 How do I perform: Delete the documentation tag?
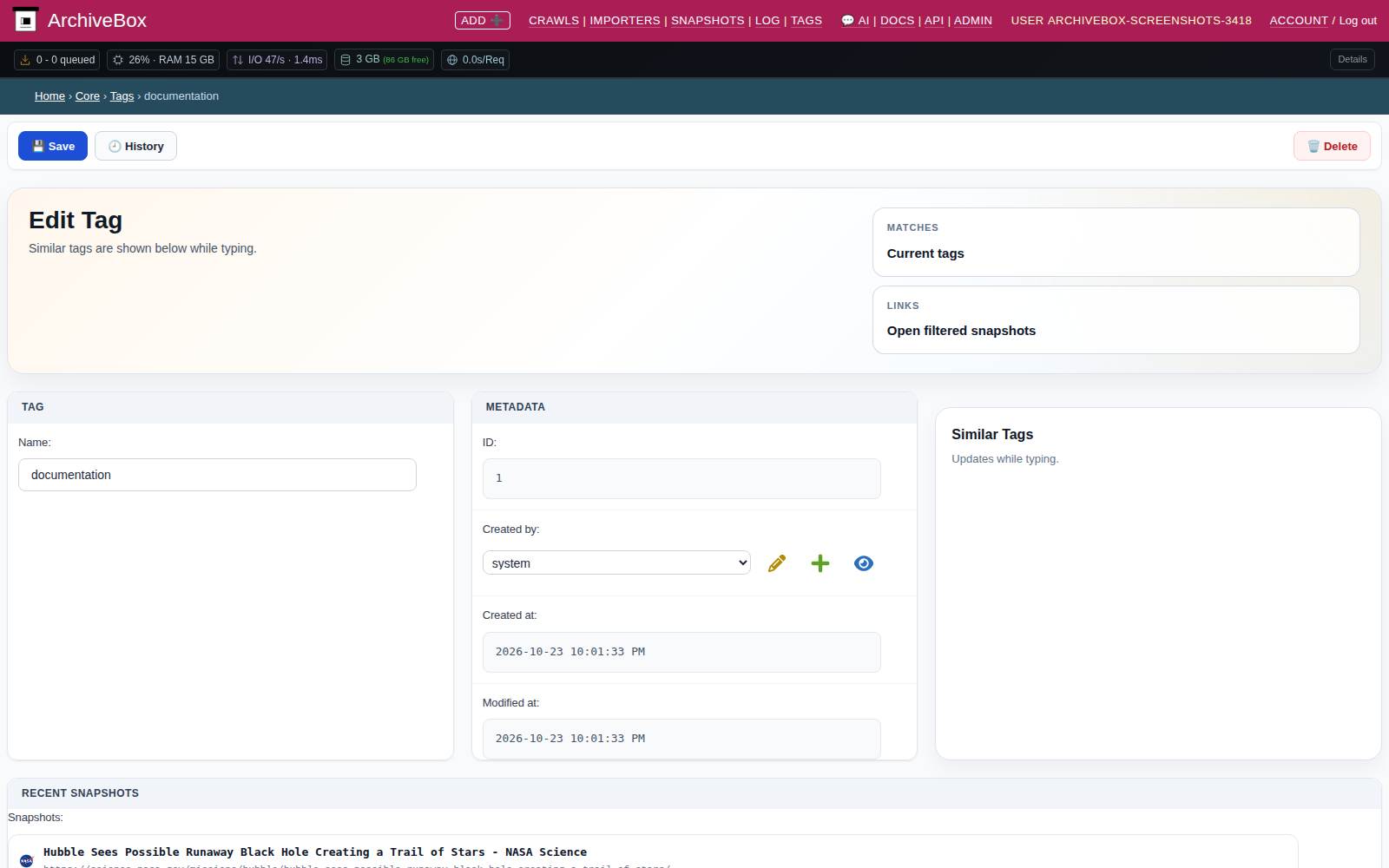(x=1332, y=146)
